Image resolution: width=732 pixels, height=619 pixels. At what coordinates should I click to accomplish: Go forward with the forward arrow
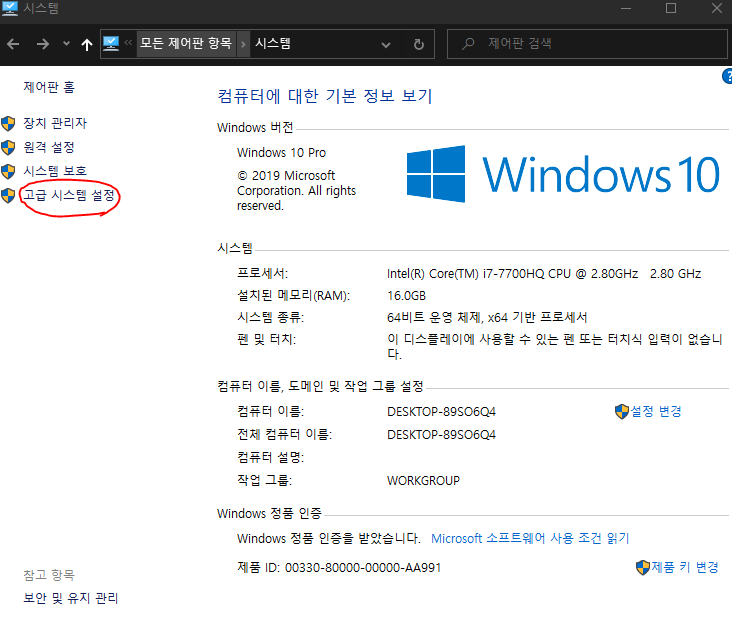point(42,44)
